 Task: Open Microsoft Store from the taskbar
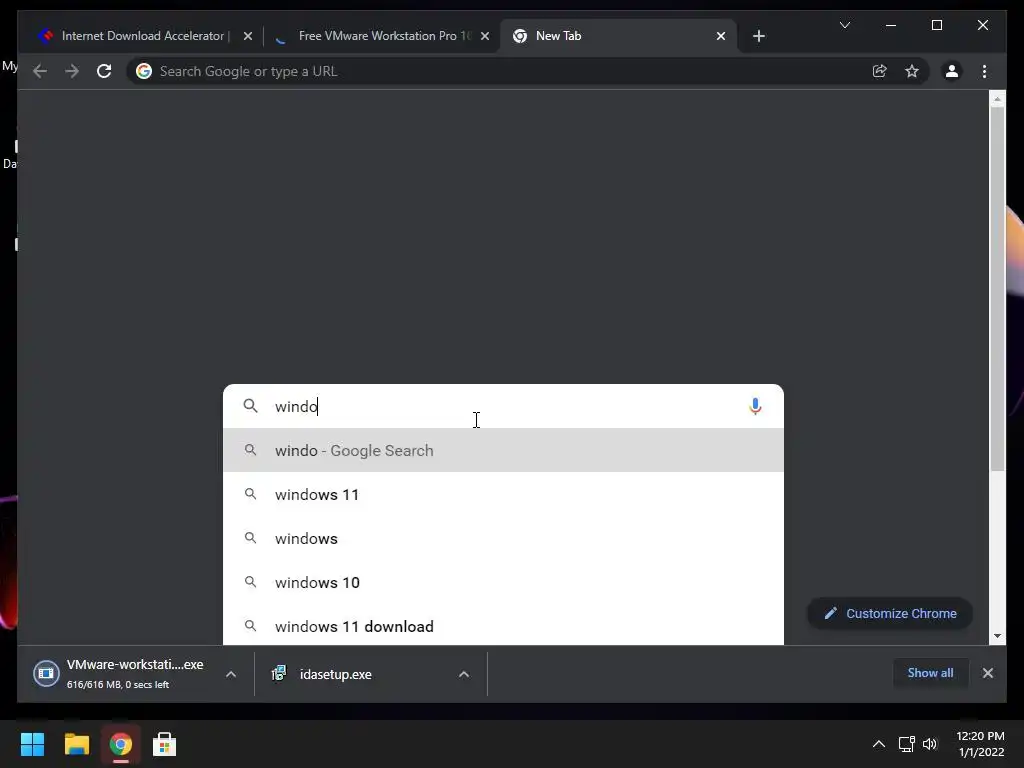tap(165, 744)
